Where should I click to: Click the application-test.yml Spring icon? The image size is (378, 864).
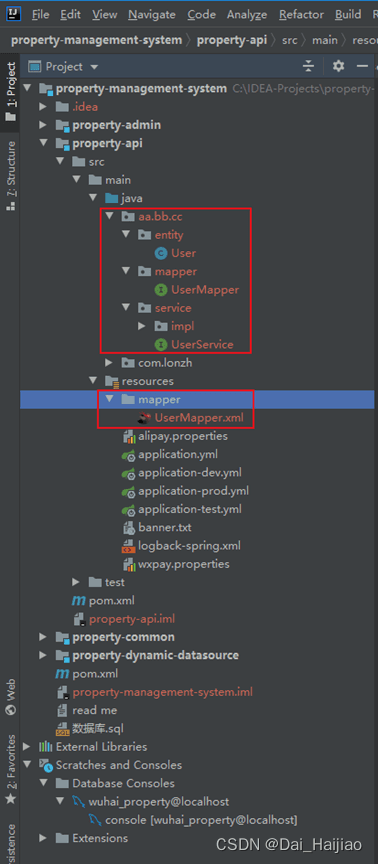click(129, 509)
